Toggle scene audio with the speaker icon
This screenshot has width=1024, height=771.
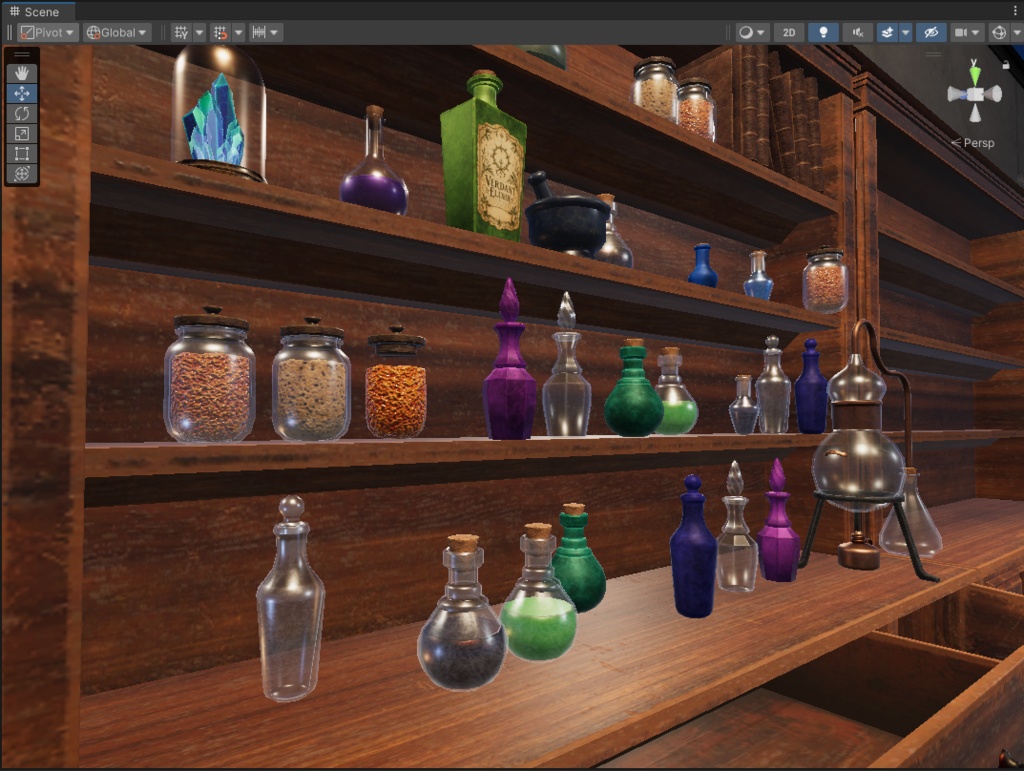tap(857, 32)
